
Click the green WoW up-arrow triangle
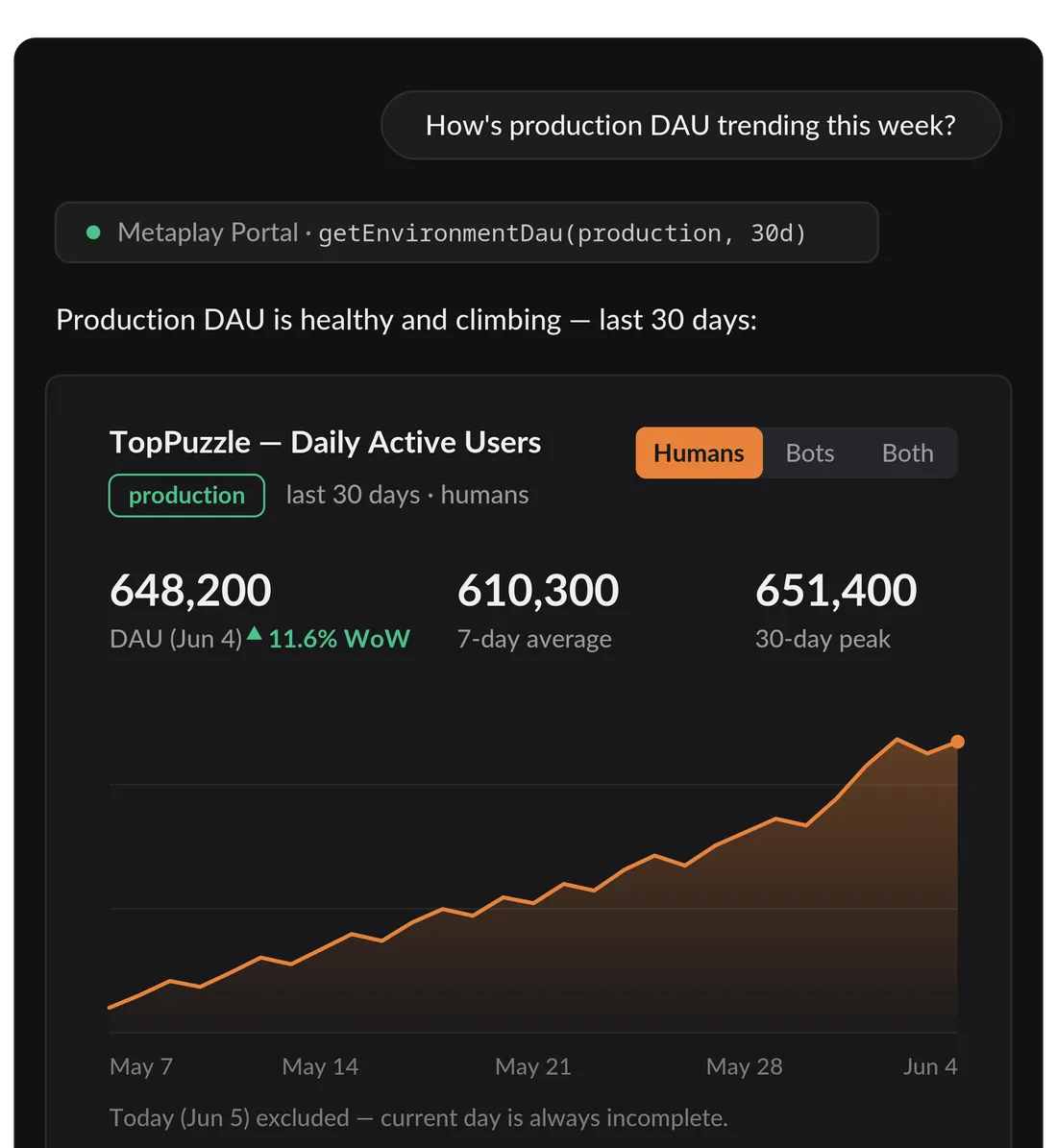[x=254, y=634]
